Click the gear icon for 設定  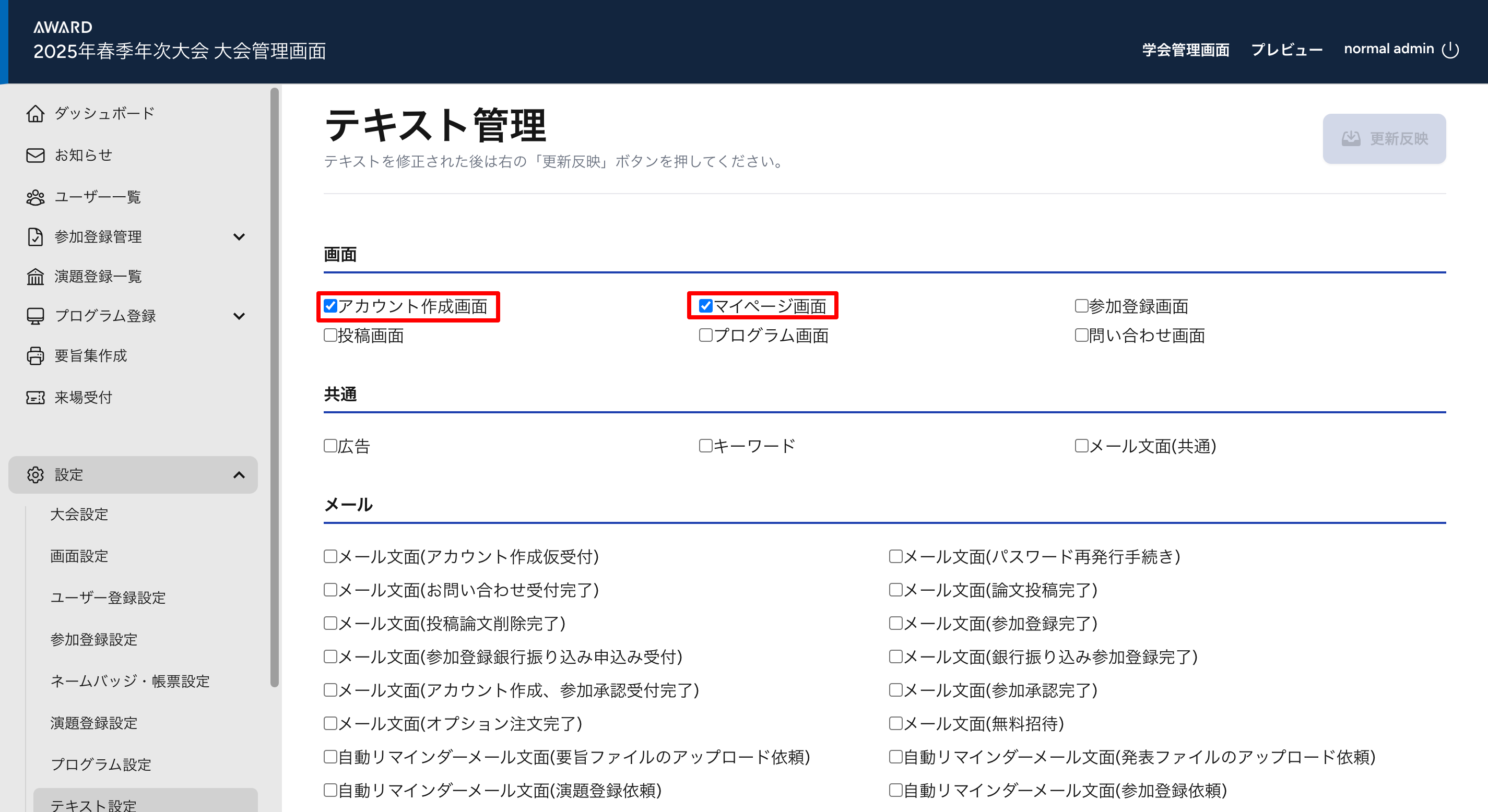pos(35,475)
